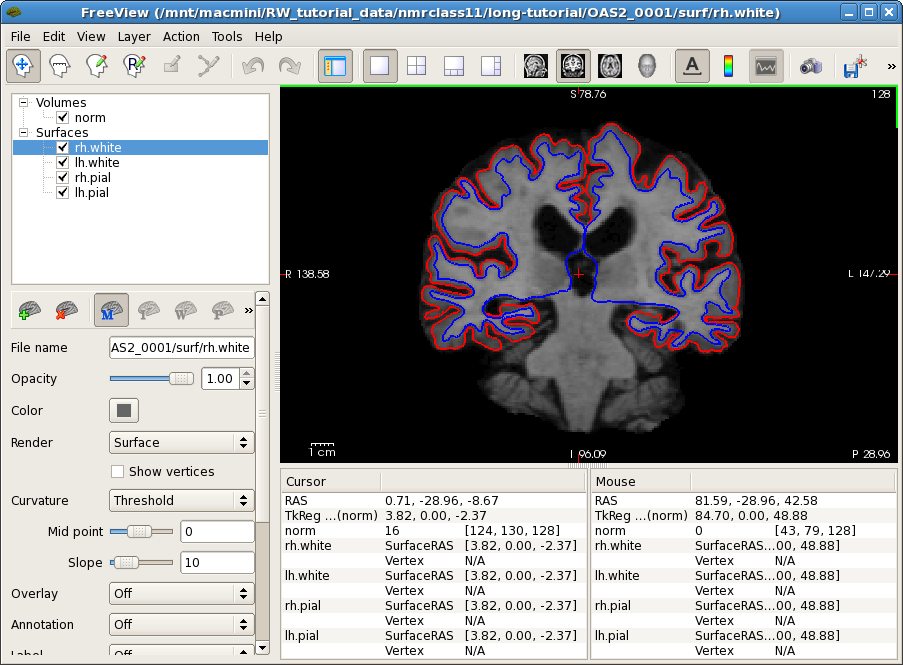Switch to 3D head view

coord(647,66)
